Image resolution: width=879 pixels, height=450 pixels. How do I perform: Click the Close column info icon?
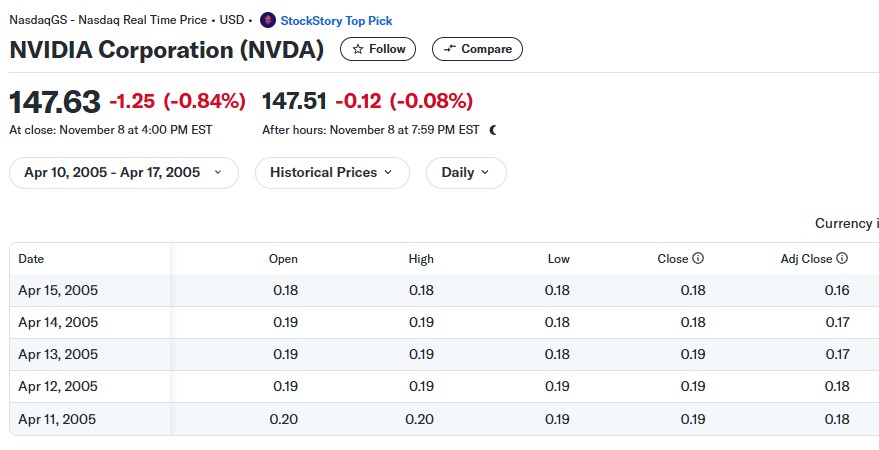click(698, 258)
